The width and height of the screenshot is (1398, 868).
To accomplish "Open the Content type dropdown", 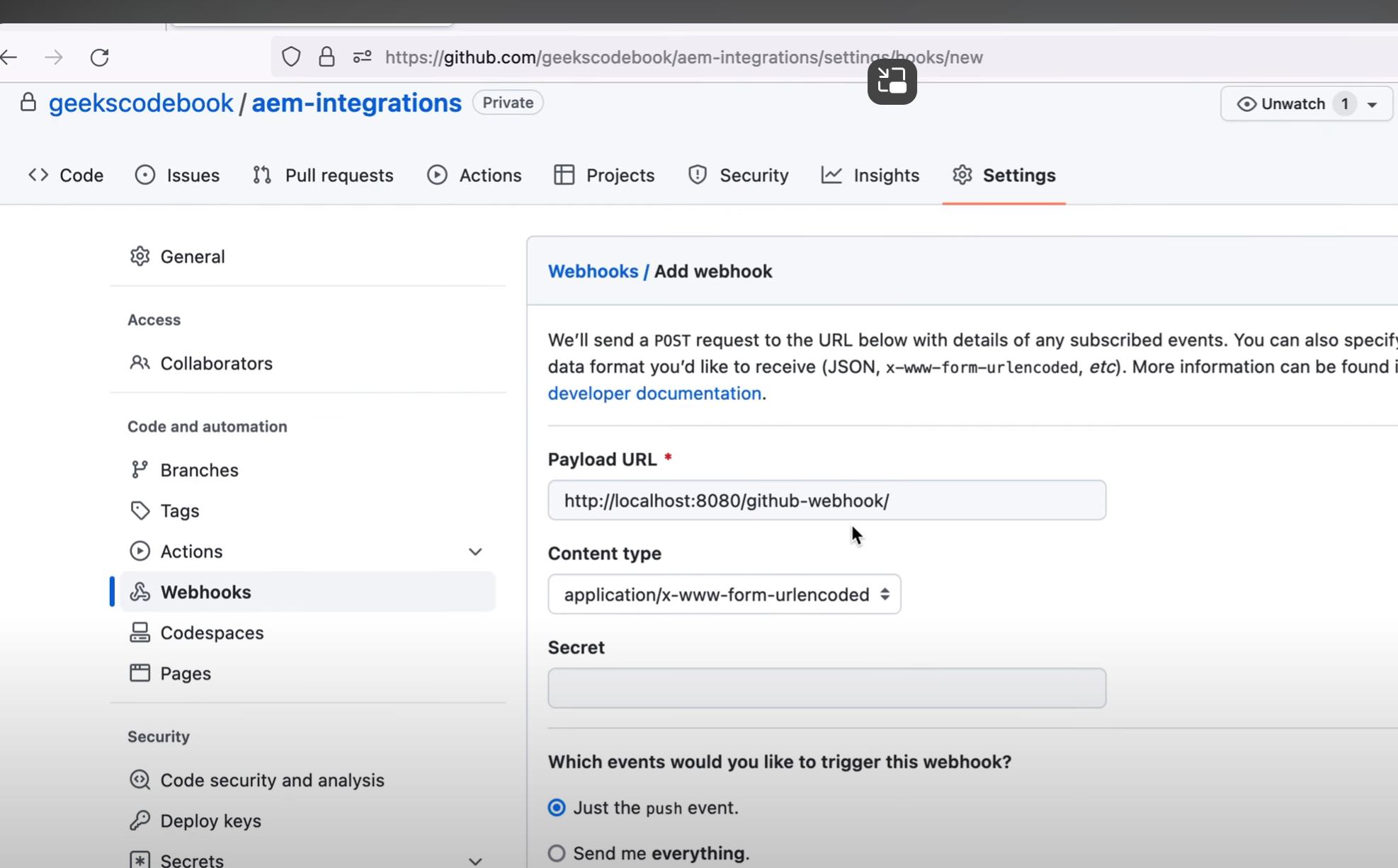I will pos(724,594).
